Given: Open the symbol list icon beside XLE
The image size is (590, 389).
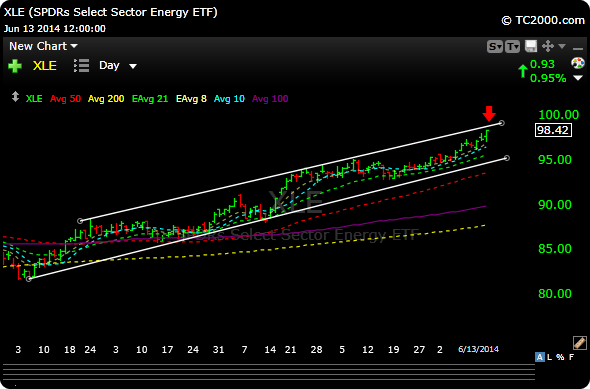Looking at the screenshot, I should 81,65.
